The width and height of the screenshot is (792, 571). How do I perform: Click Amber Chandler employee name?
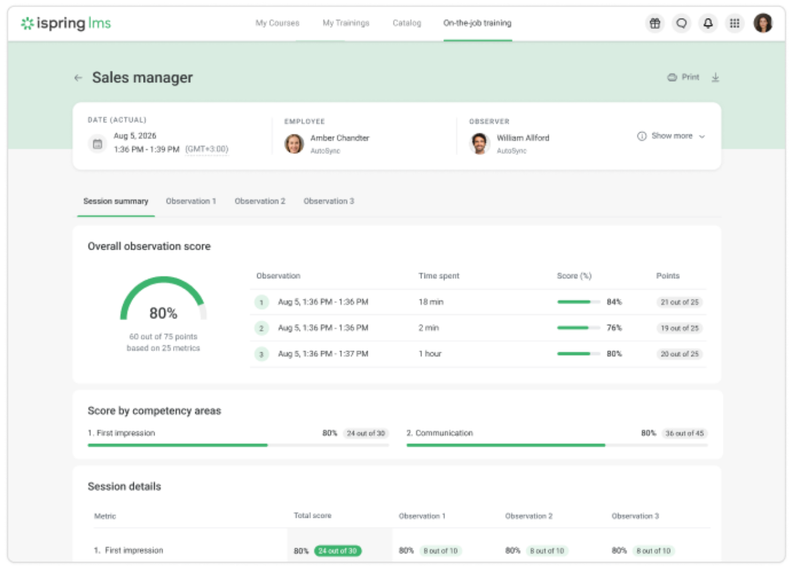(339, 138)
